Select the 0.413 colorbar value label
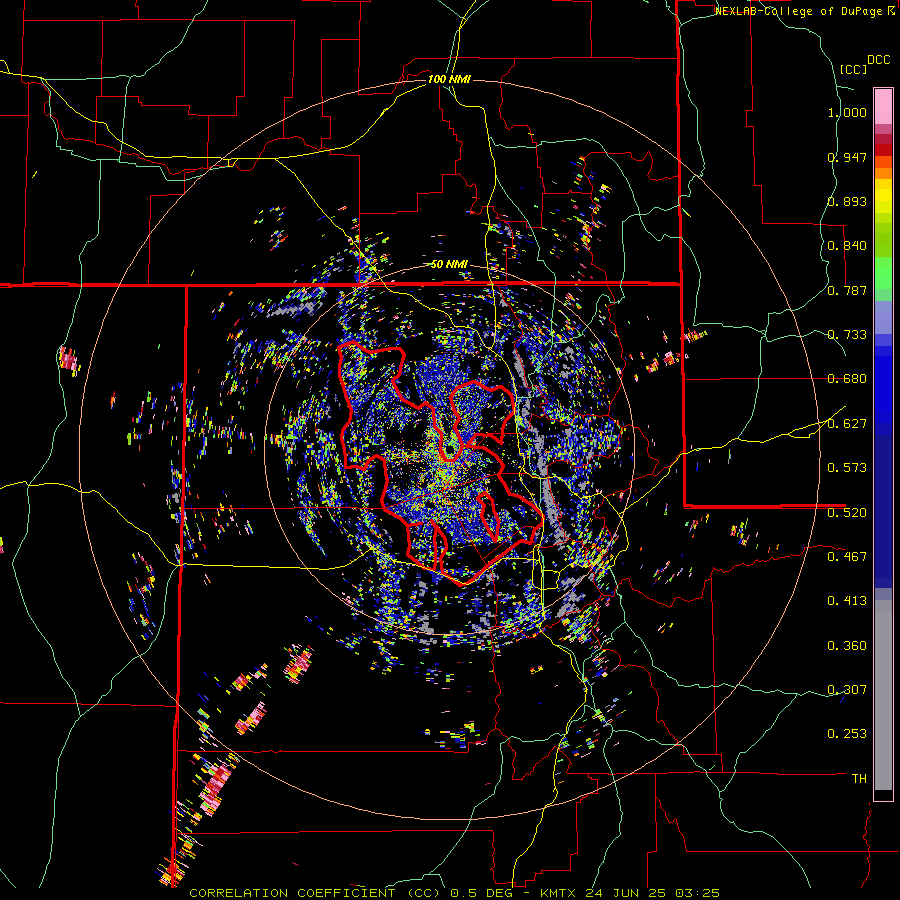The width and height of the screenshot is (900, 900). point(847,601)
